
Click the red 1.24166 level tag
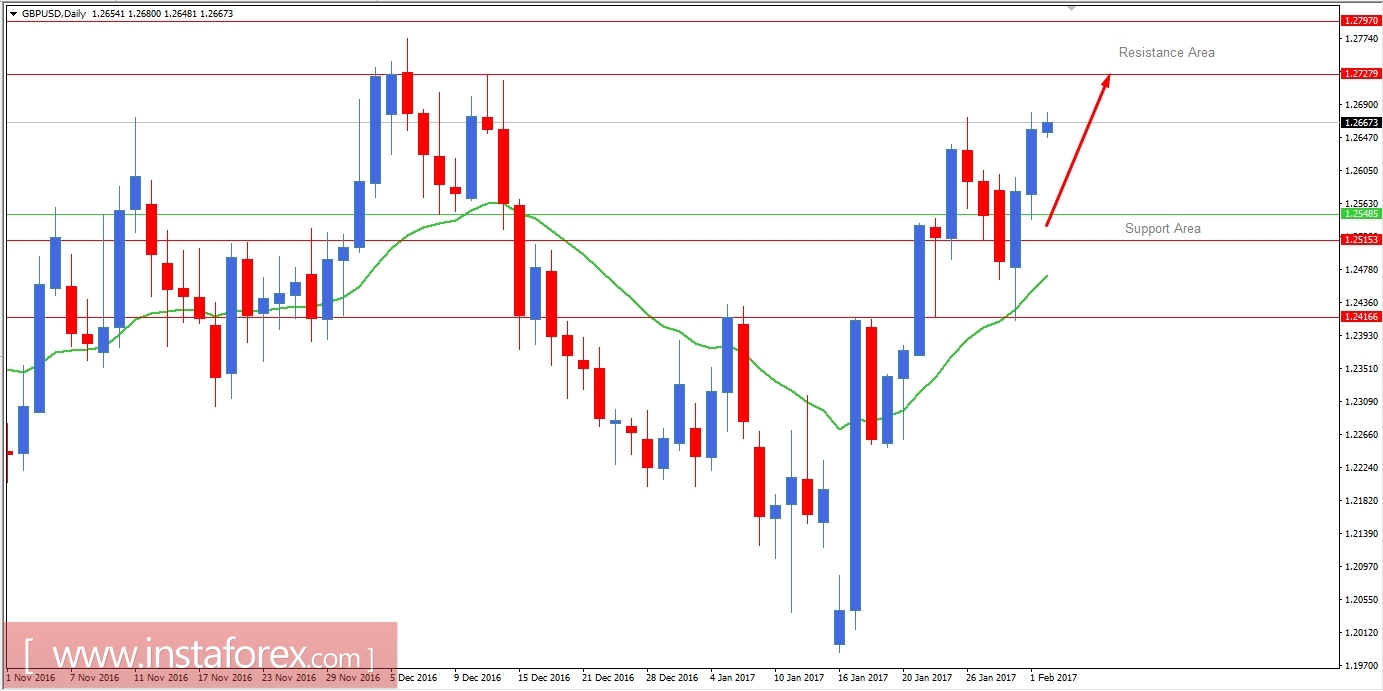click(1363, 316)
